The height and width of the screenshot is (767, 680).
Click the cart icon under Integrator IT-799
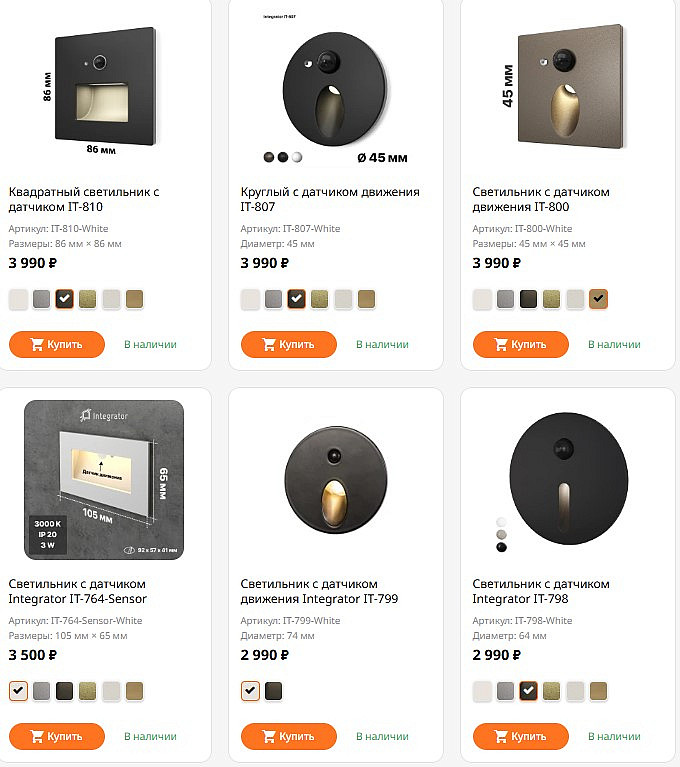tap(269, 737)
